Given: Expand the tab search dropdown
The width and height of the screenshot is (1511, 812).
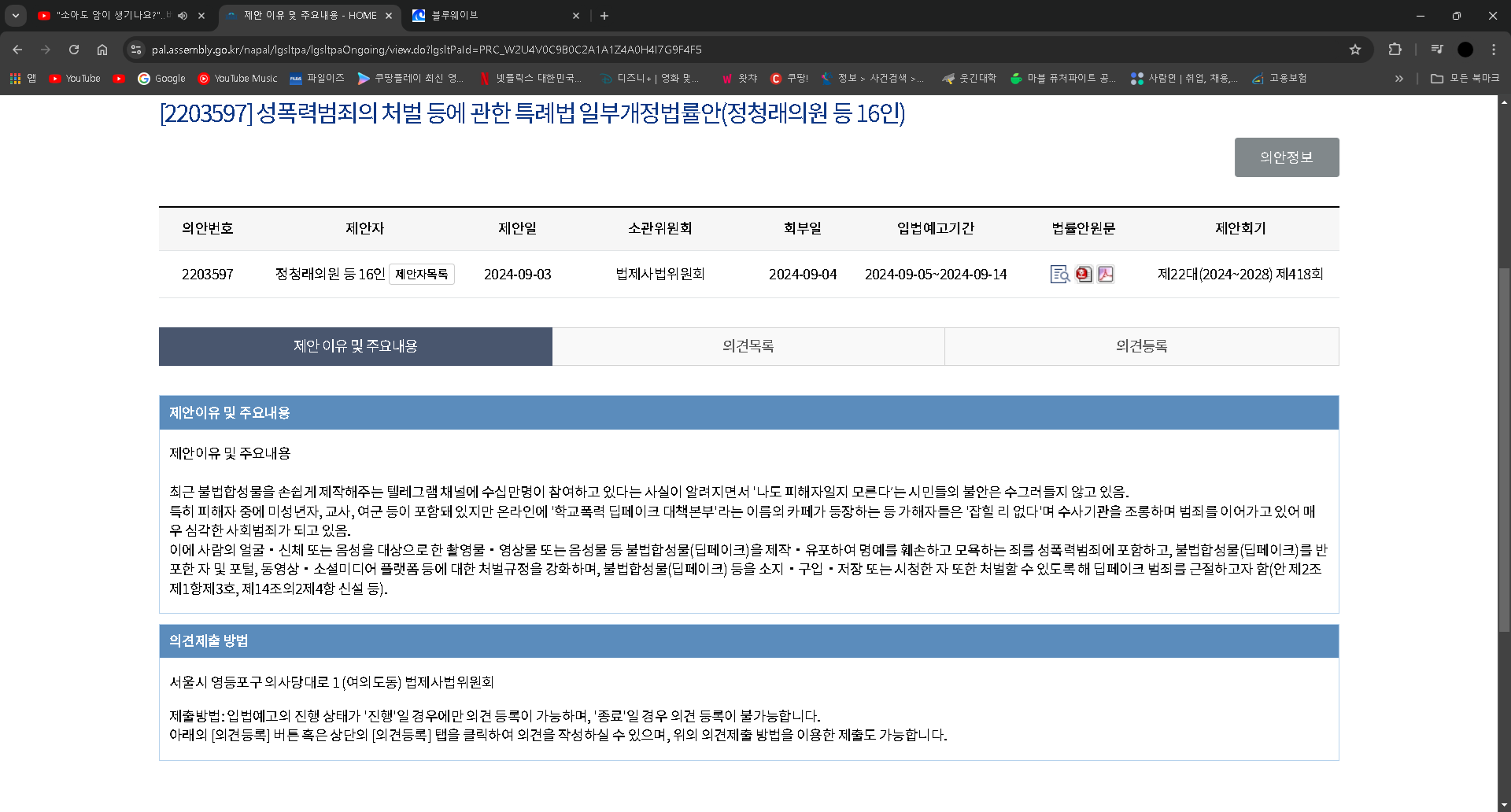Looking at the screenshot, I should pos(16,16).
